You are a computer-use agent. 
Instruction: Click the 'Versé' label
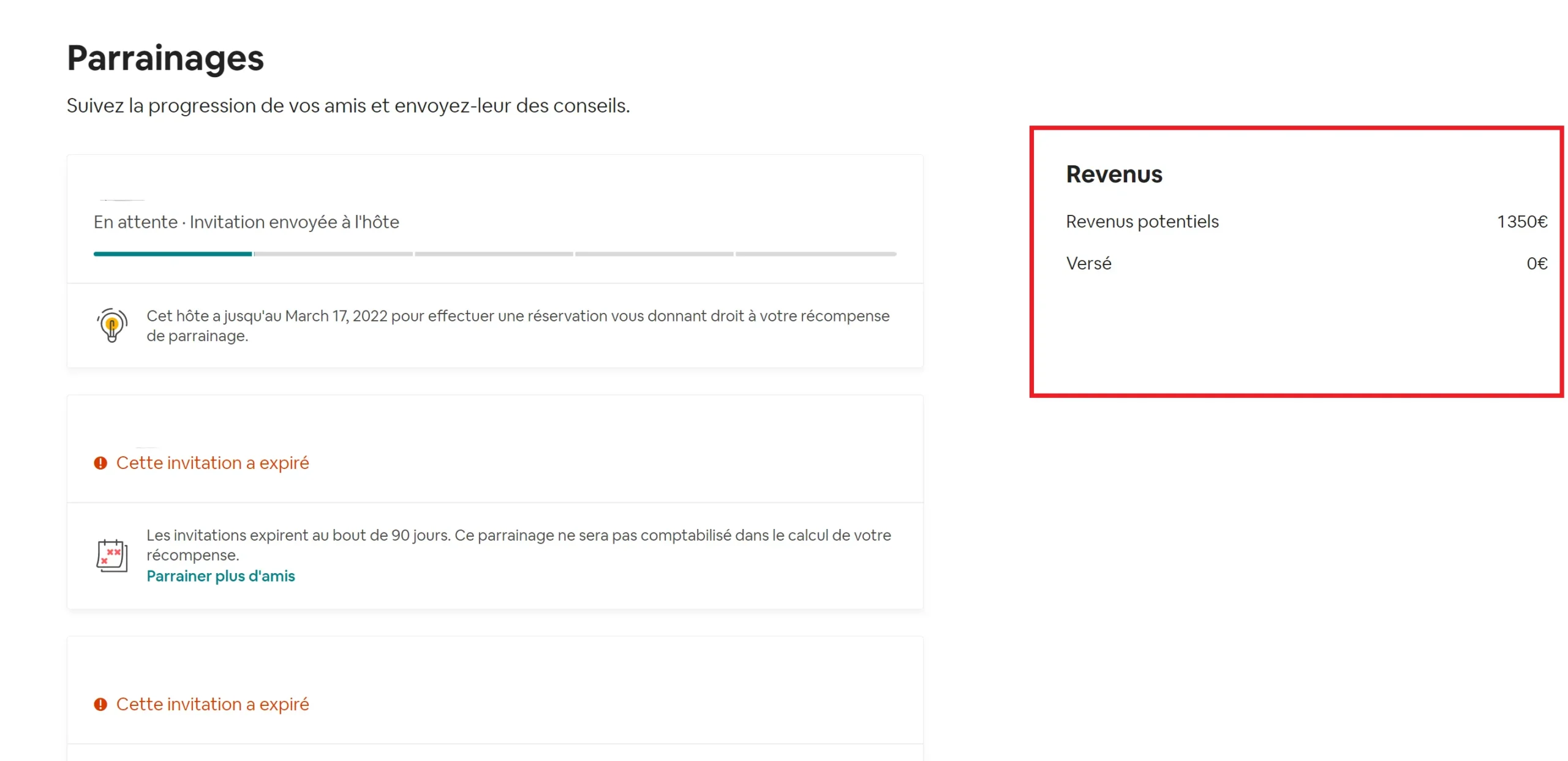1088,264
